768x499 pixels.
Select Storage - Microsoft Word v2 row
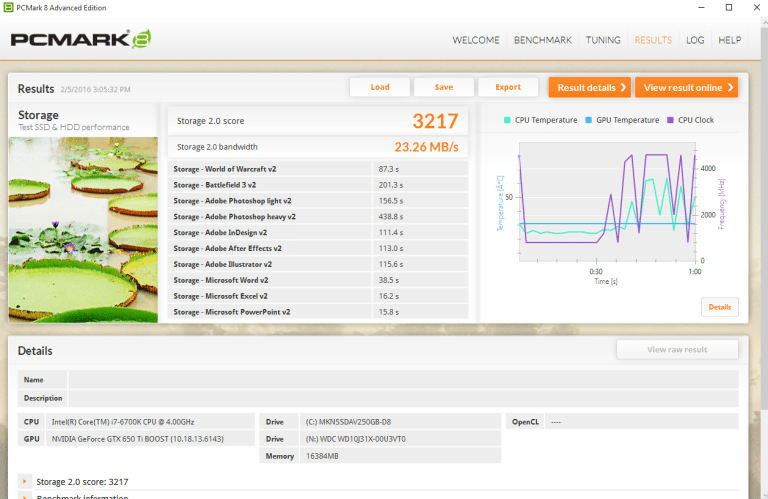click(x=317, y=280)
